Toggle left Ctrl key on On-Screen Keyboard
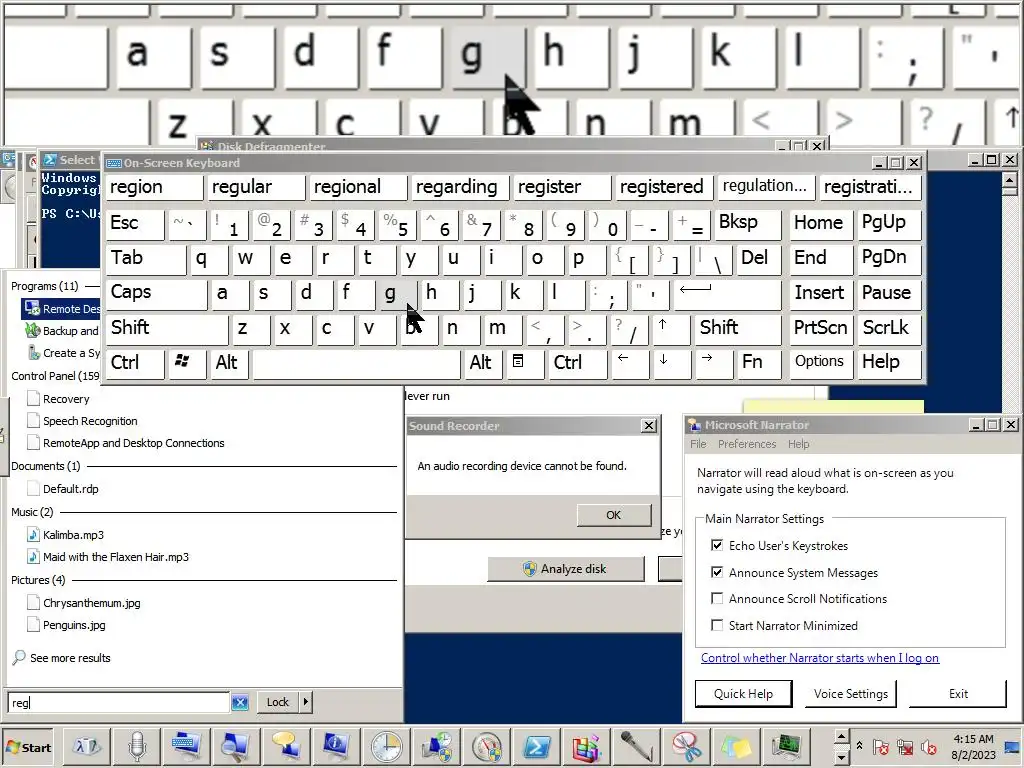Viewport: 1024px width, 768px height. pos(135,363)
